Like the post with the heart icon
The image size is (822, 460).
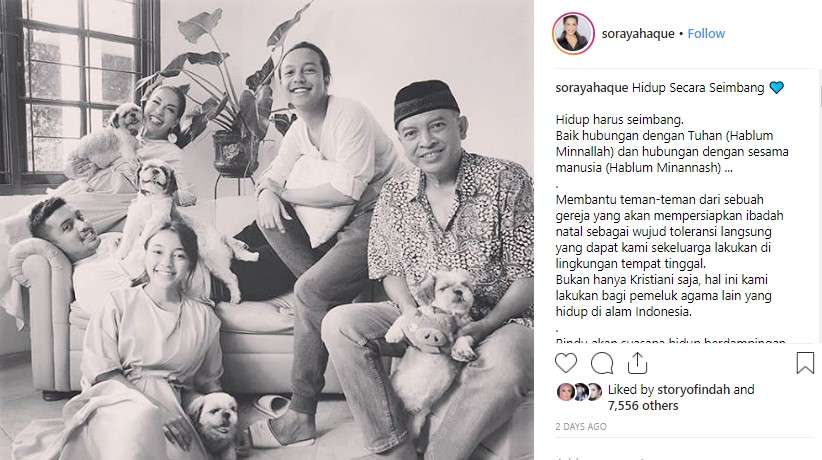pos(566,363)
